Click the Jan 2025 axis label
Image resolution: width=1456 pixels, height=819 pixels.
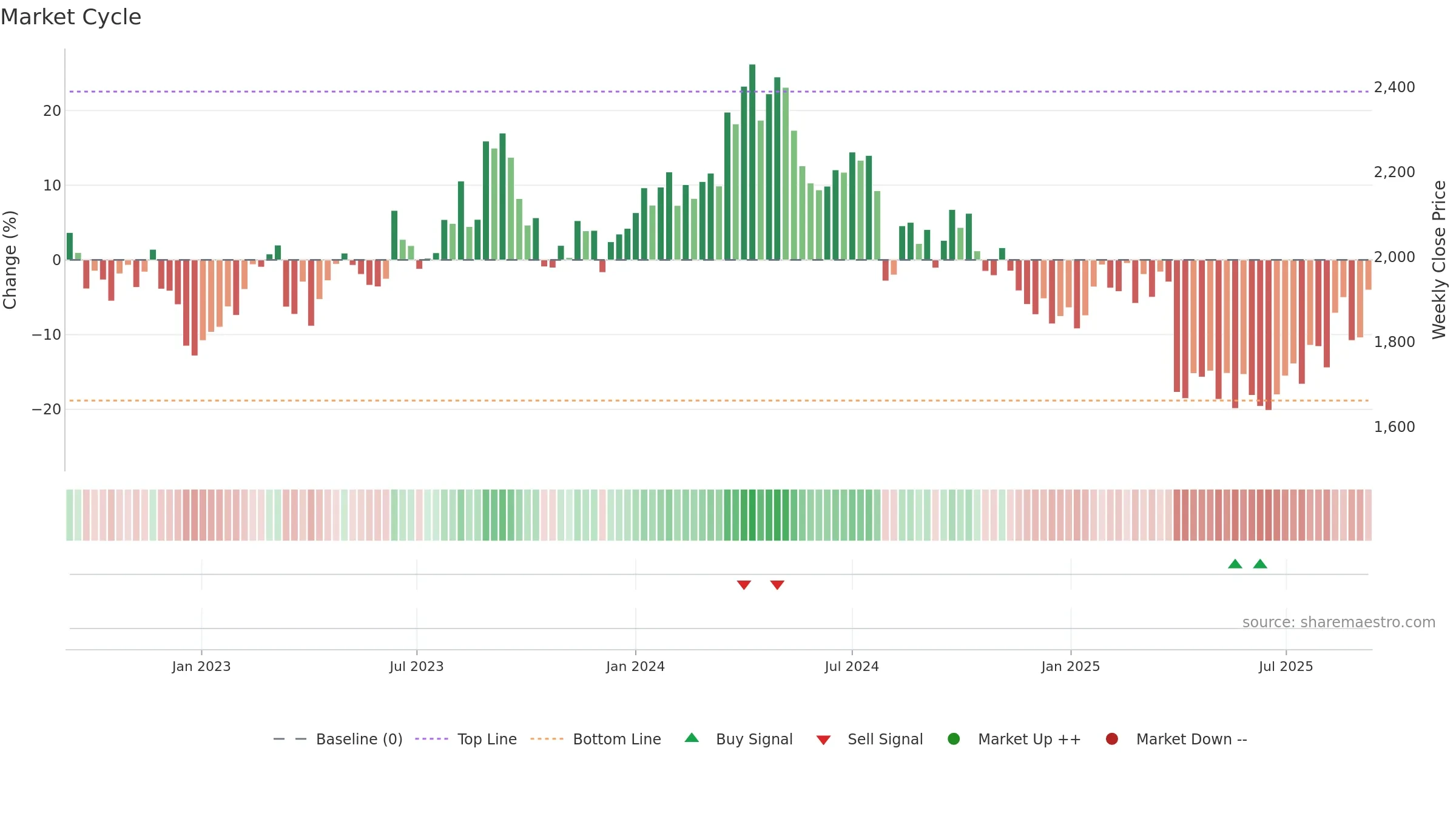(x=1071, y=667)
